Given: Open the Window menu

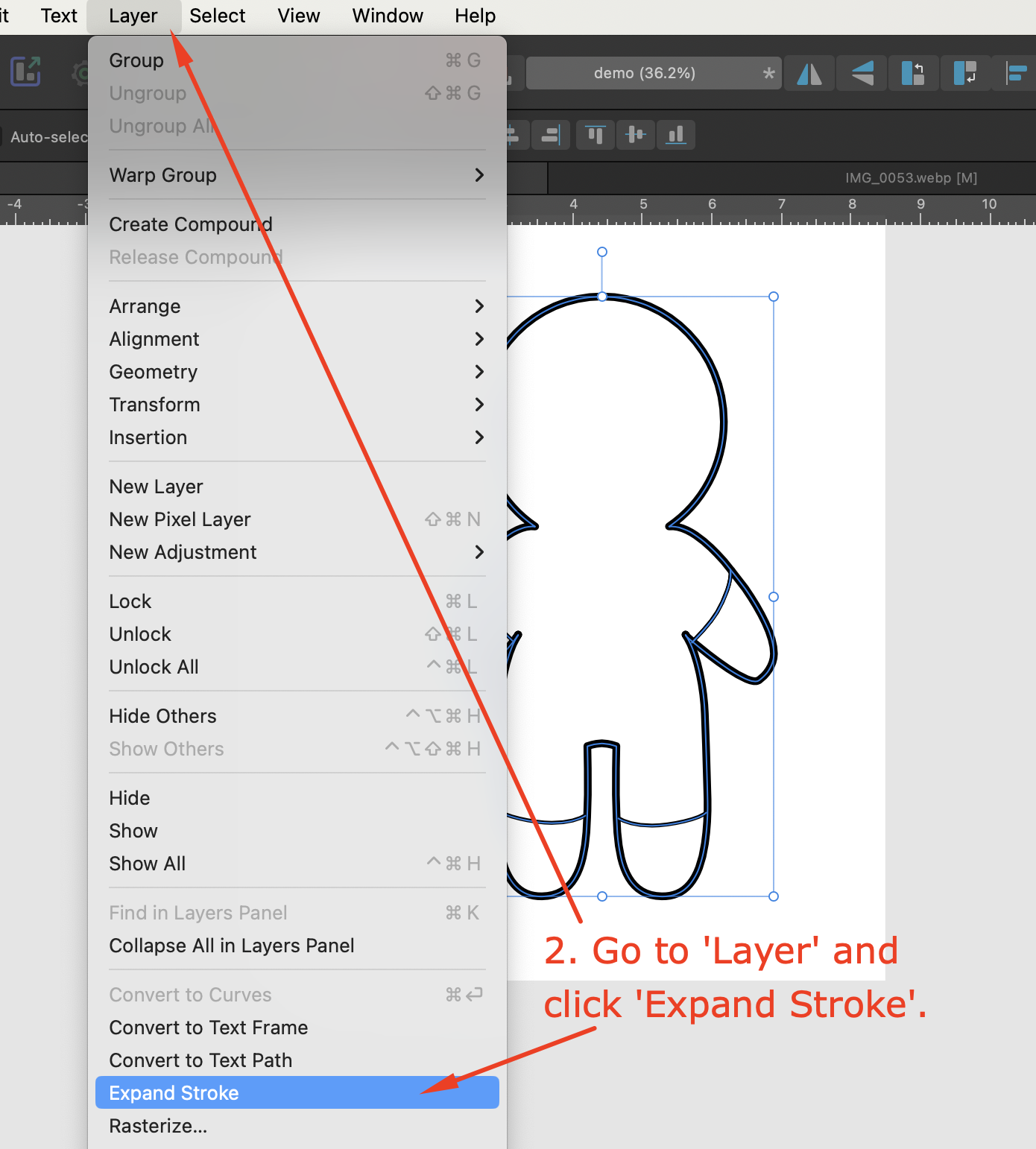Looking at the screenshot, I should tap(387, 16).
